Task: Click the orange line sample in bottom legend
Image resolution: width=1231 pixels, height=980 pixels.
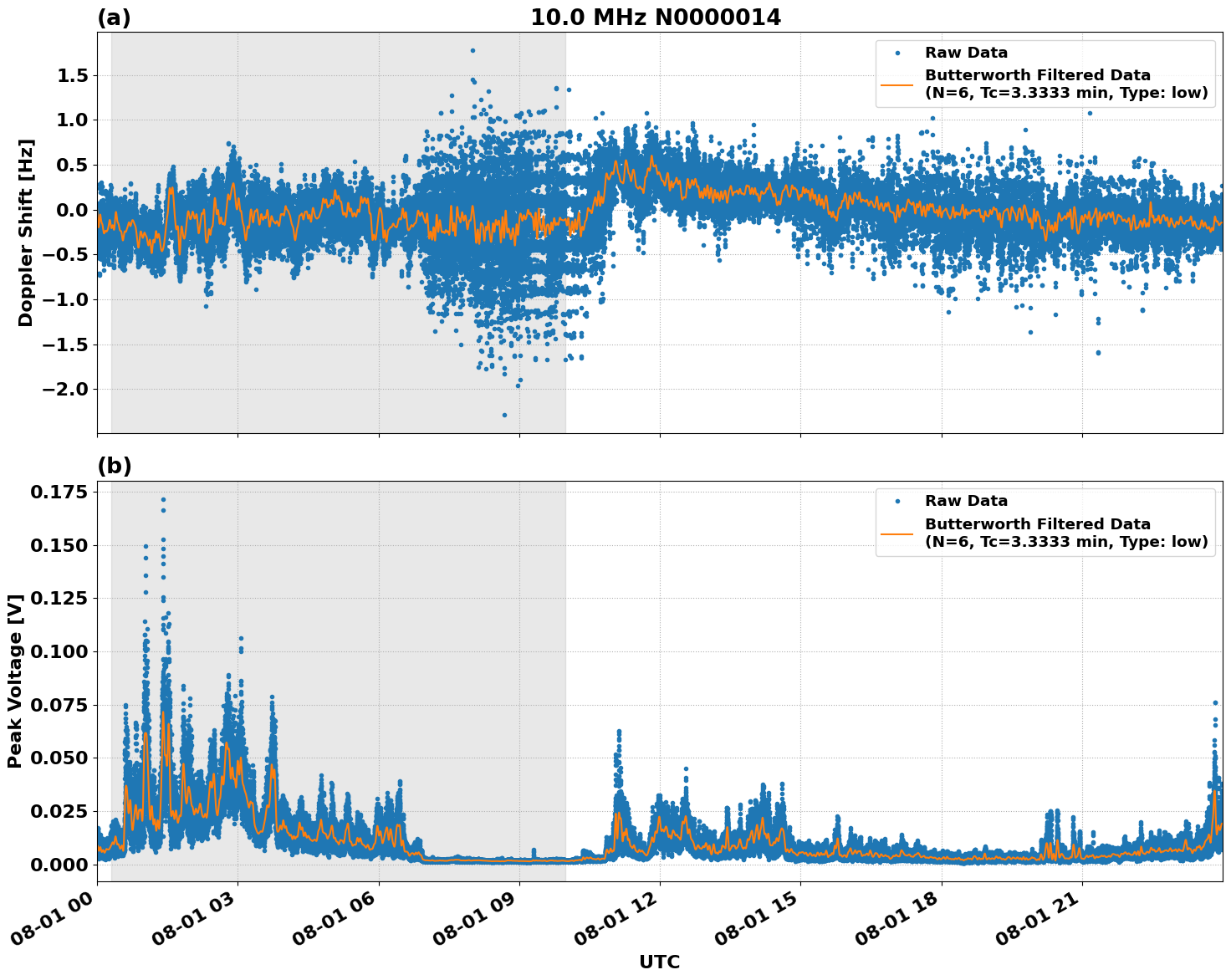Action: (897, 533)
